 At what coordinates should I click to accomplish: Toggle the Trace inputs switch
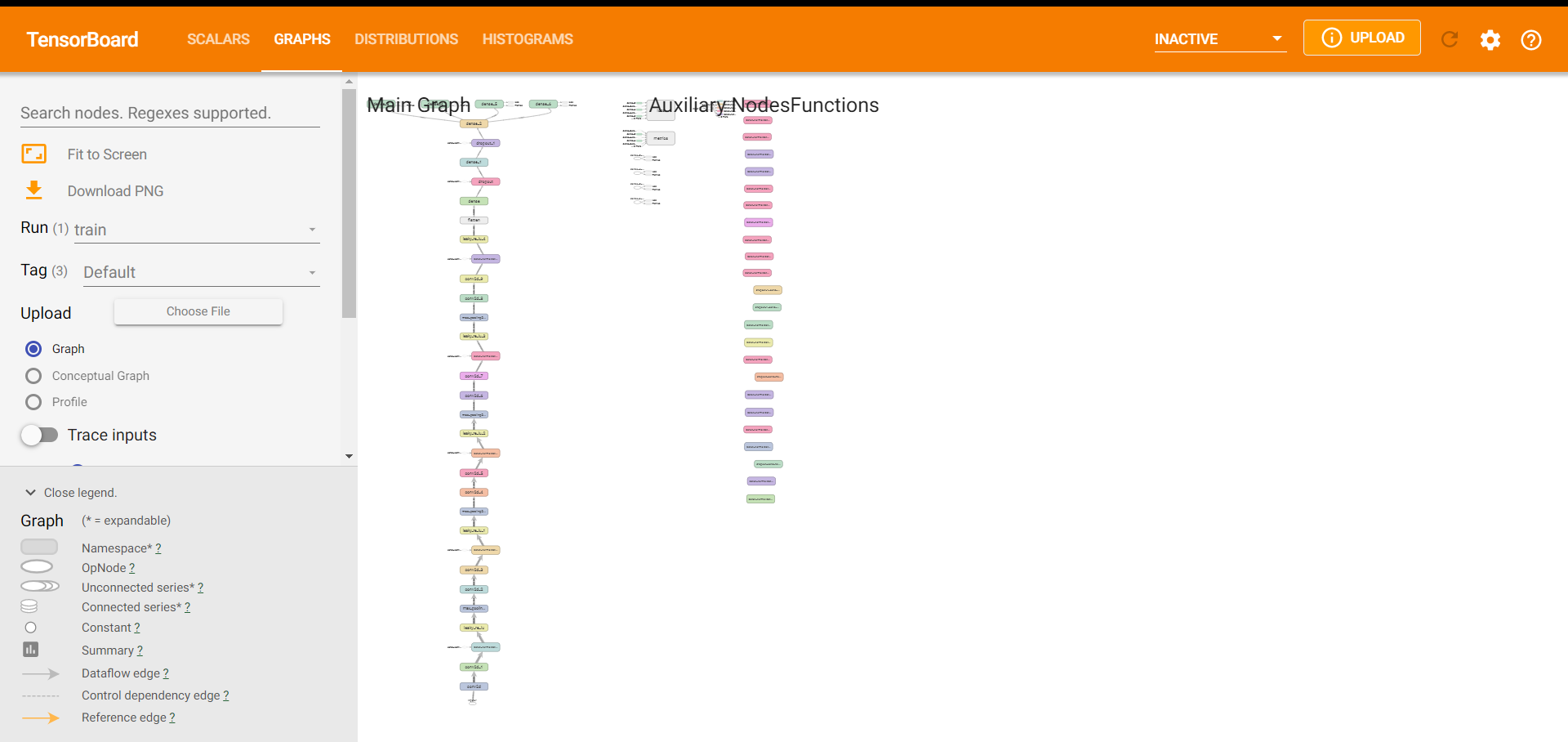[x=39, y=435]
